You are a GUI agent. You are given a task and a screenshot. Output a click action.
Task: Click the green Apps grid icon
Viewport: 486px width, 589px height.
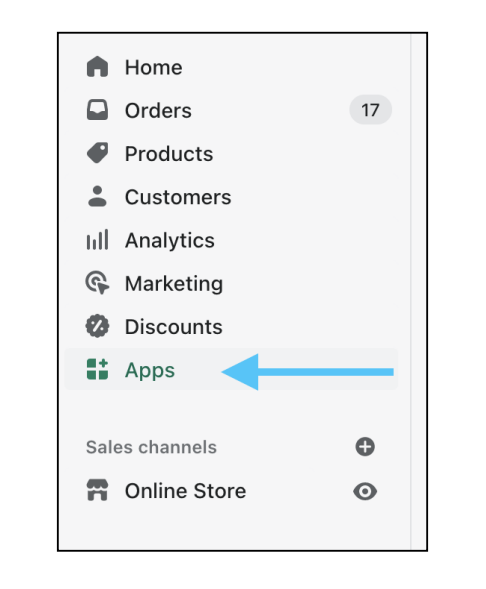pos(97,369)
